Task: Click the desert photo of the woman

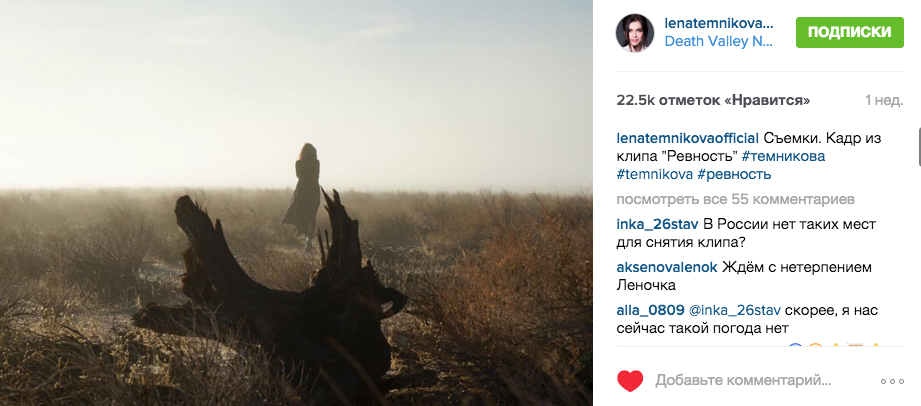Action: pos(296,203)
